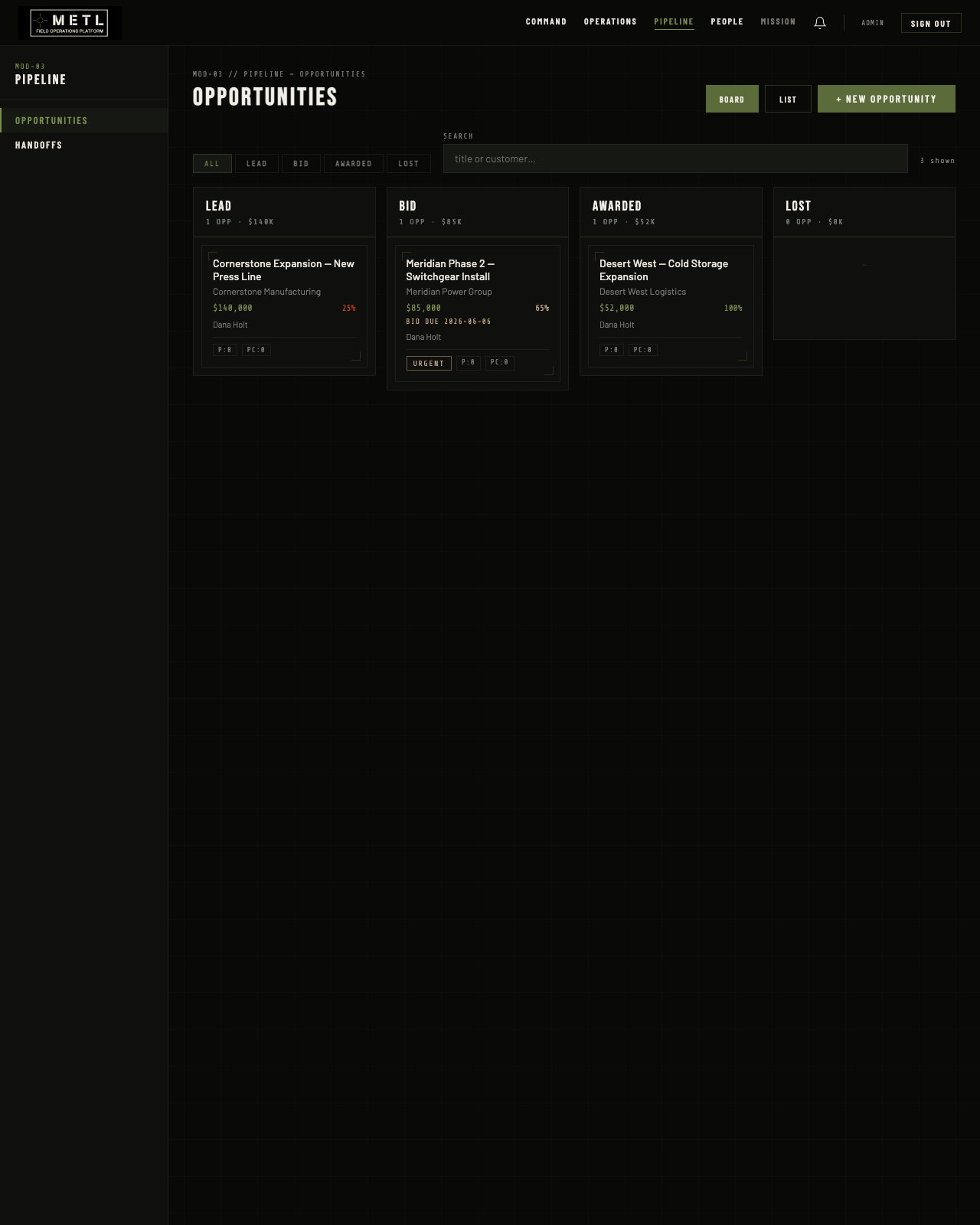Click the $85,000 value
This screenshot has height=1225, width=980.
[423, 308]
